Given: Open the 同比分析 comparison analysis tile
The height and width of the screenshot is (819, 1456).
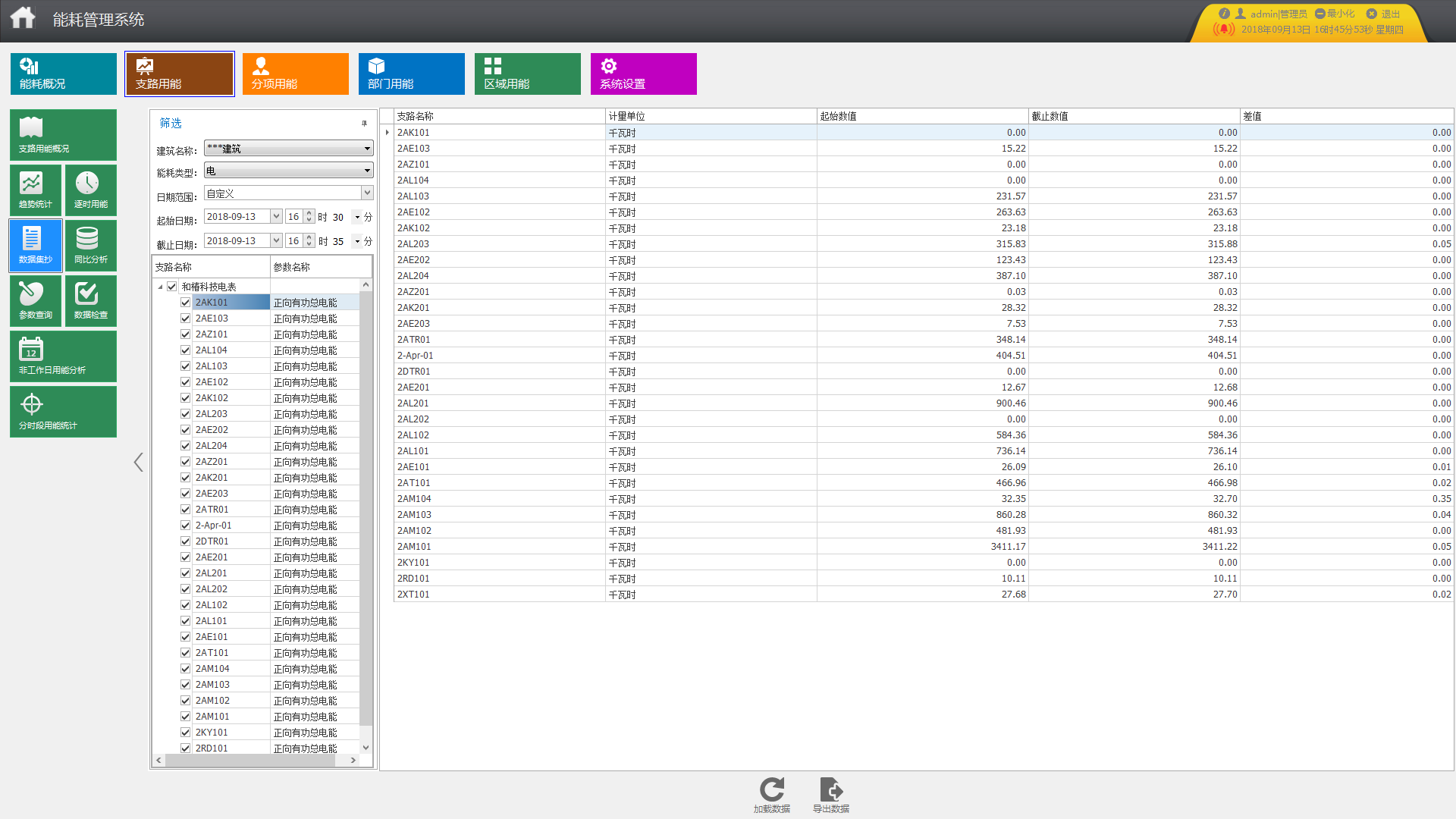Looking at the screenshot, I should 90,245.
